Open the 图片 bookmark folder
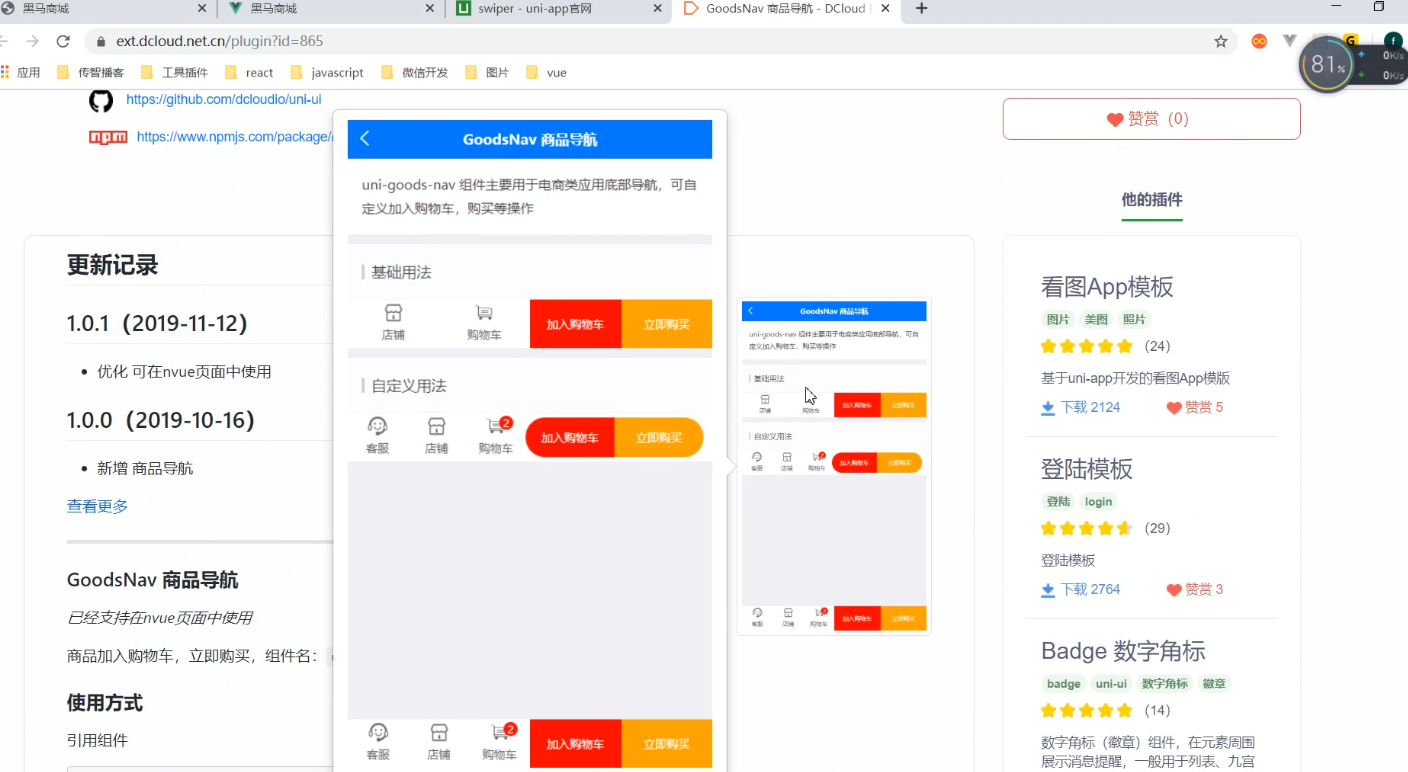The height and width of the screenshot is (772, 1408). point(487,72)
